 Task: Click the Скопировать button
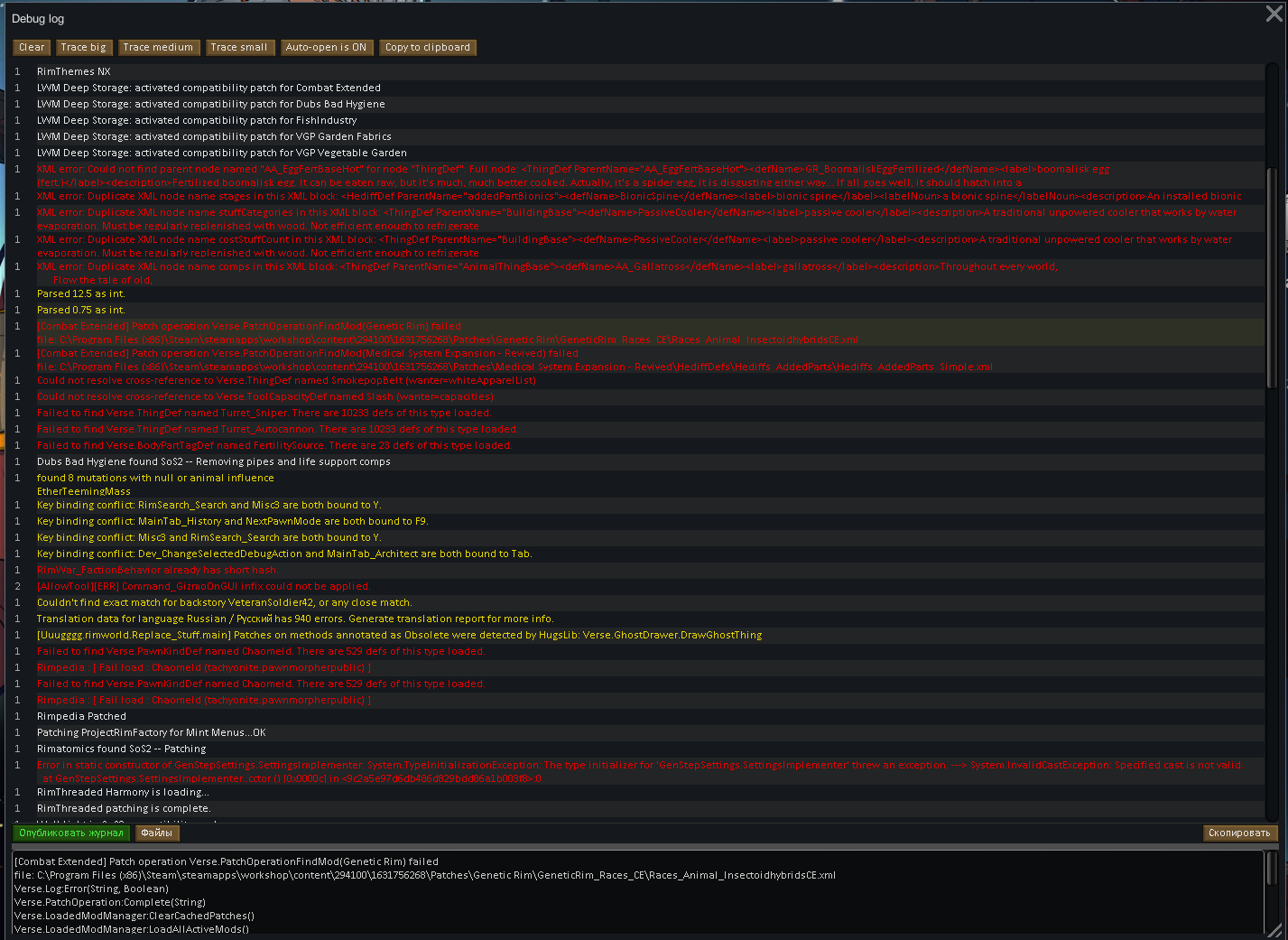1239,833
